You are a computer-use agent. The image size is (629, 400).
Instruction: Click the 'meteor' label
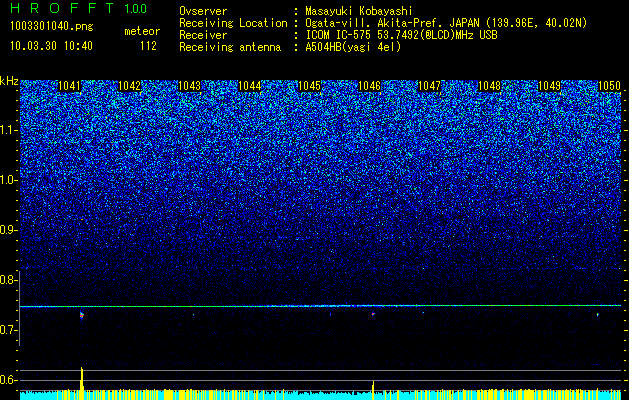click(142, 31)
